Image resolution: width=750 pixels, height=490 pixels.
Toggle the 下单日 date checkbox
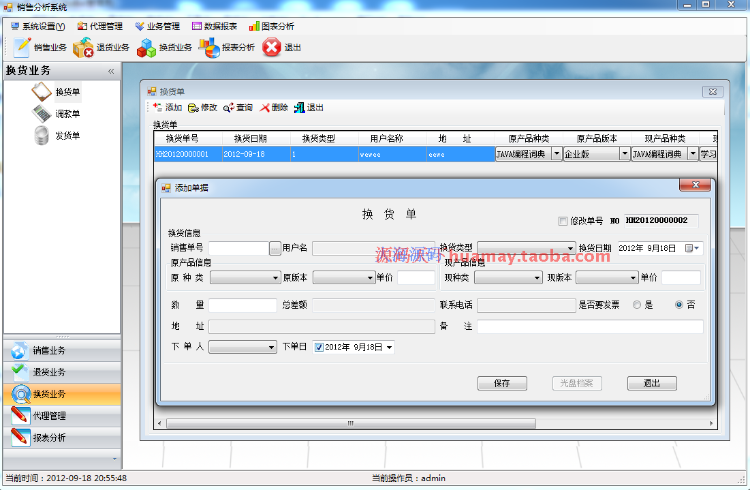click(x=319, y=347)
